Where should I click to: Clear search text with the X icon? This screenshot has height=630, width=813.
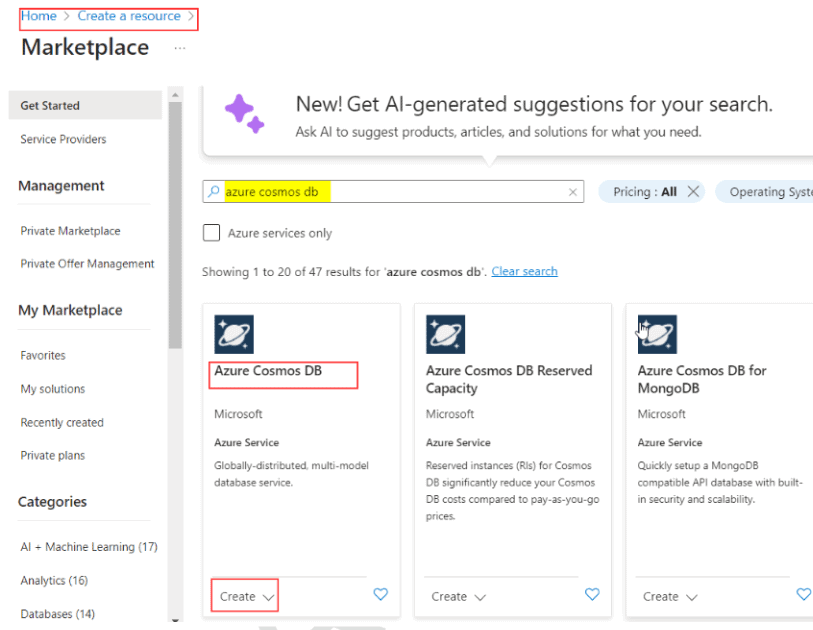coord(573,192)
